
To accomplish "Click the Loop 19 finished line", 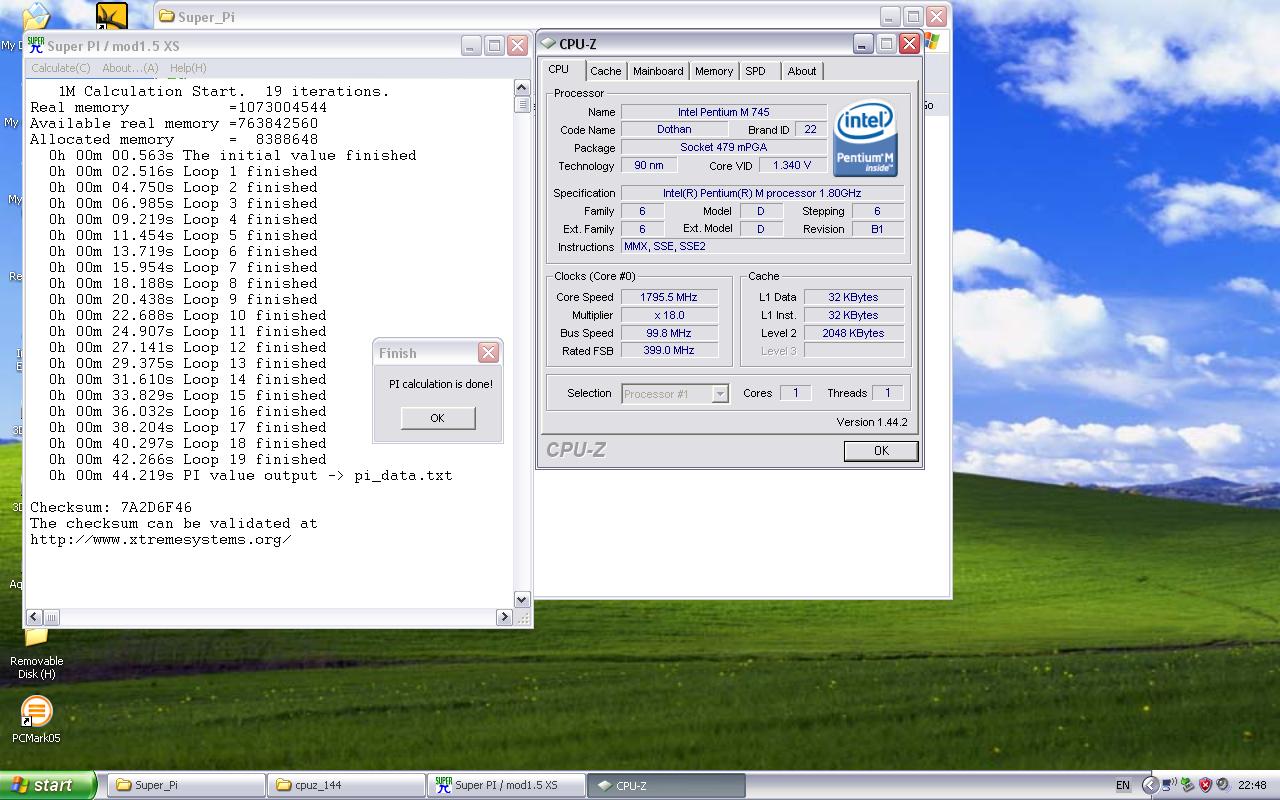I will (188, 459).
